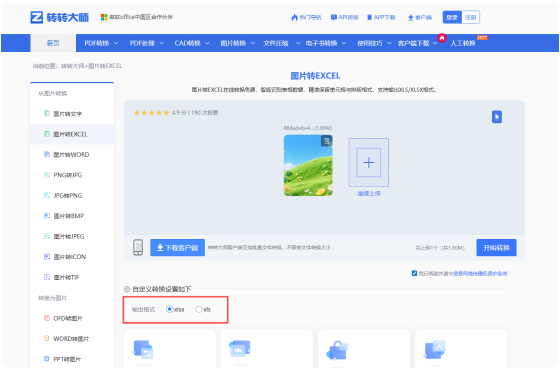Click the chat icon beside API咨询
The image size is (560, 369).
(334, 17)
